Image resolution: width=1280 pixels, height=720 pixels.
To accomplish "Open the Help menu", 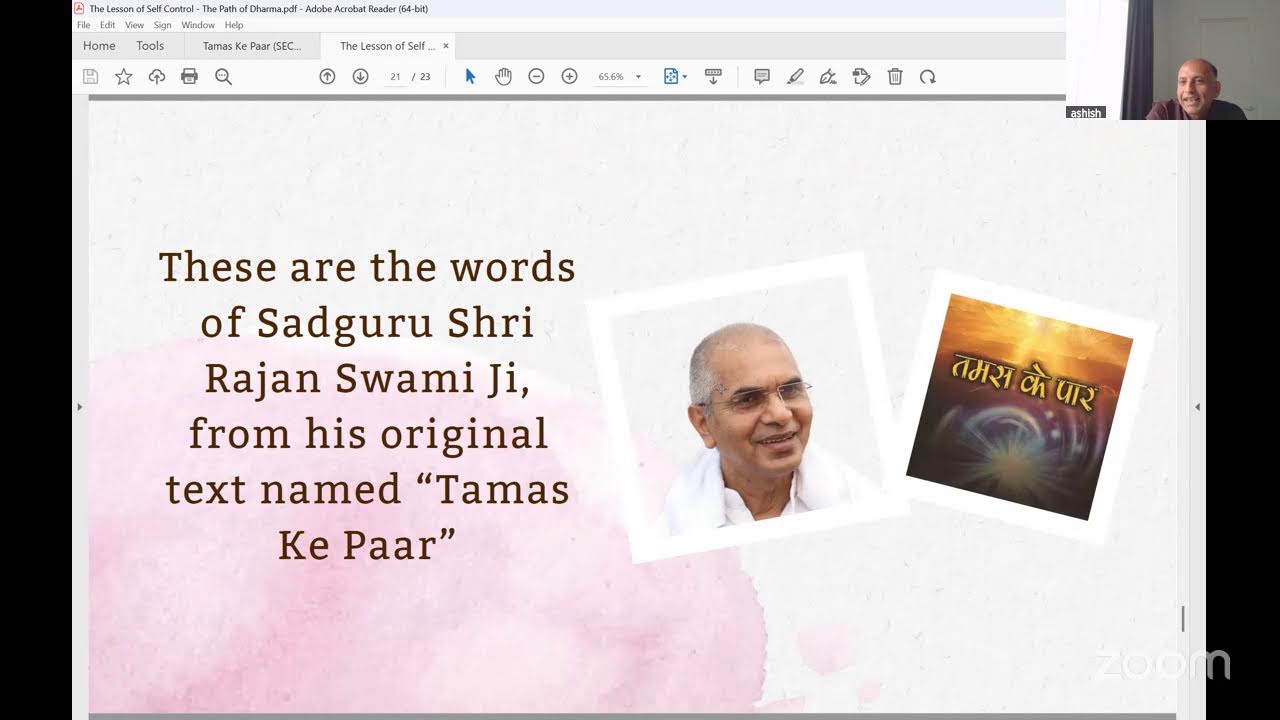I will (x=234, y=25).
